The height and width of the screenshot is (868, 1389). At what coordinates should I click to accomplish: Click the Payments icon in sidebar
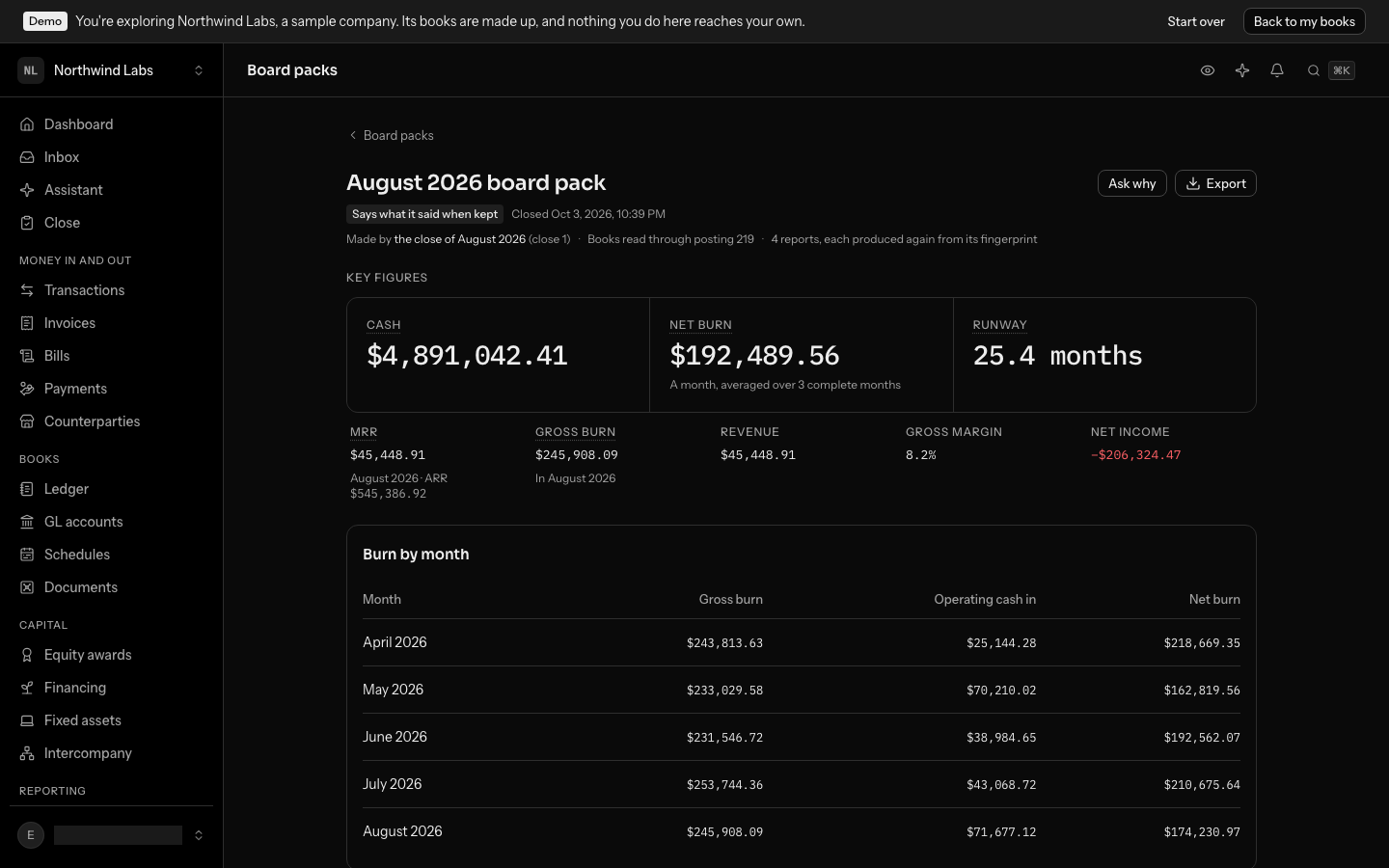pos(27,389)
